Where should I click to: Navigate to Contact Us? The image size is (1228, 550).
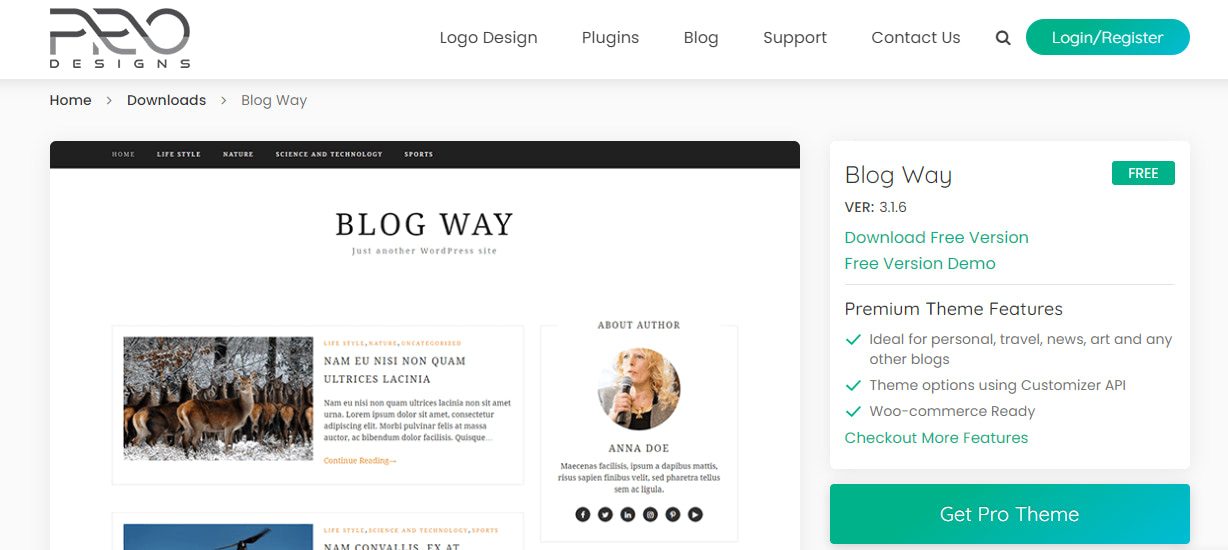click(x=916, y=38)
